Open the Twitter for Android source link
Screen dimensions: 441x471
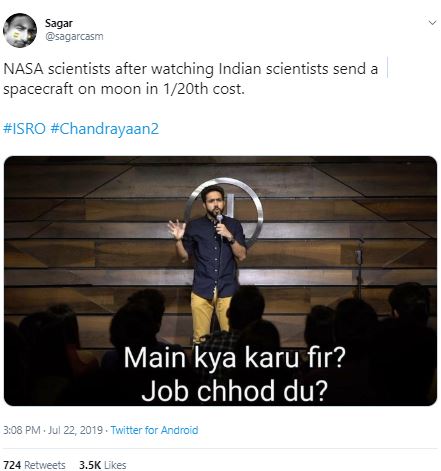click(154, 430)
